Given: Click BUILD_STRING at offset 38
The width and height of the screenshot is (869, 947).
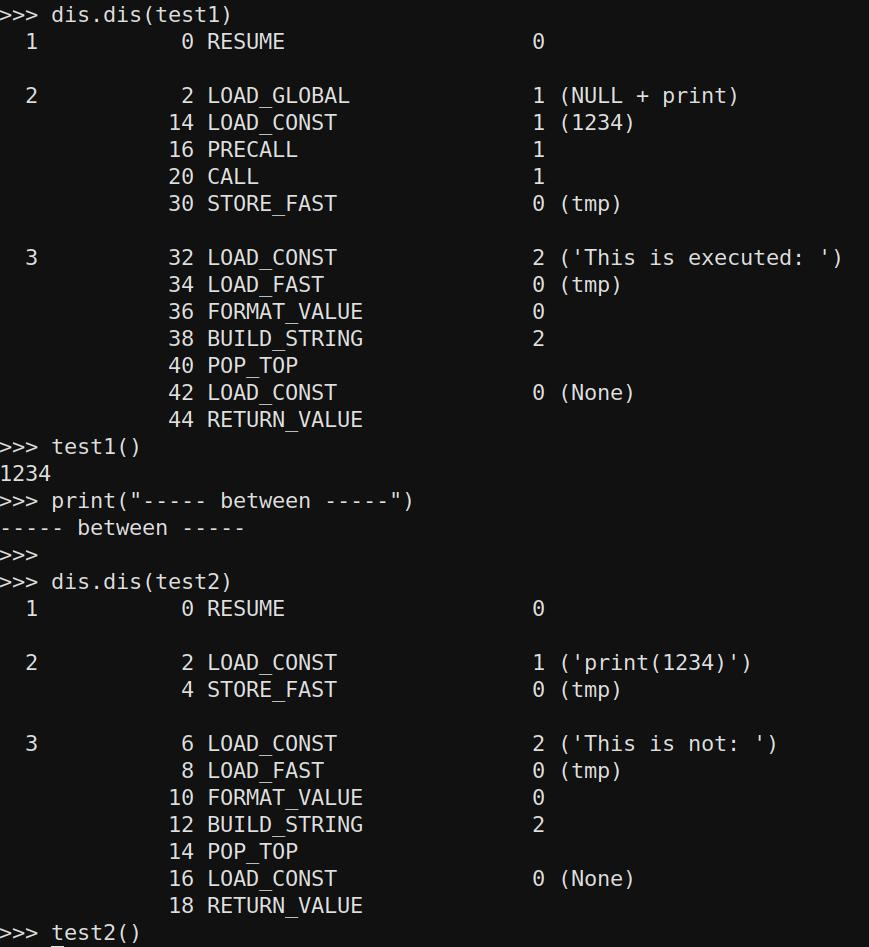Looking at the screenshot, I should pyautogui.click(x=284, y=339).
